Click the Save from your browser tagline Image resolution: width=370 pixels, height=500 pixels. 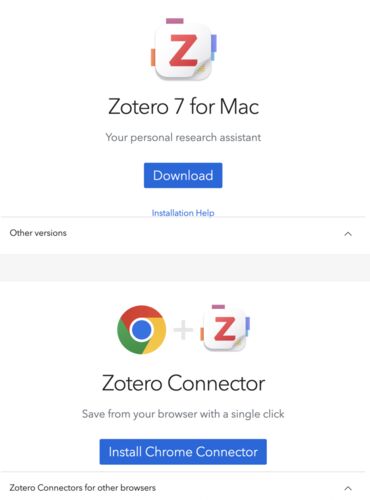point(183,414)
